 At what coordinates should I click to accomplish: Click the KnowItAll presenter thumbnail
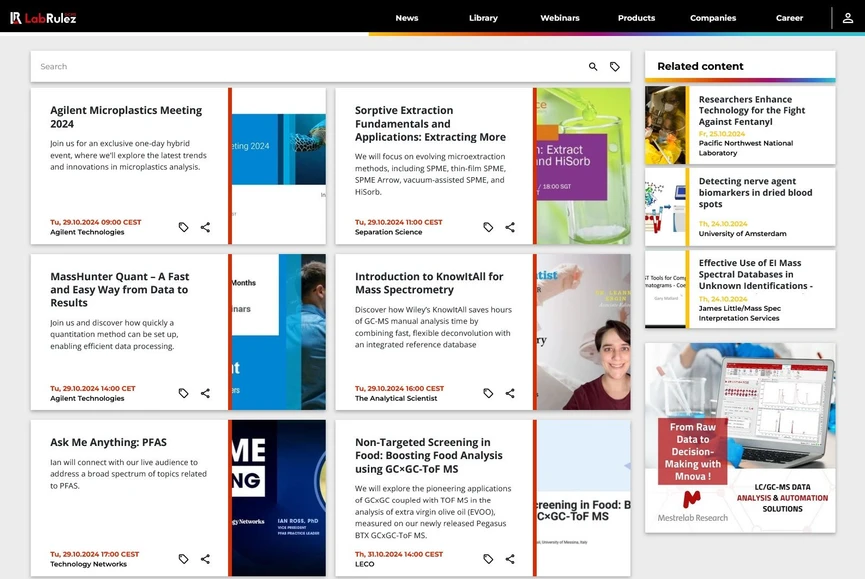click(x=584, y=332)
